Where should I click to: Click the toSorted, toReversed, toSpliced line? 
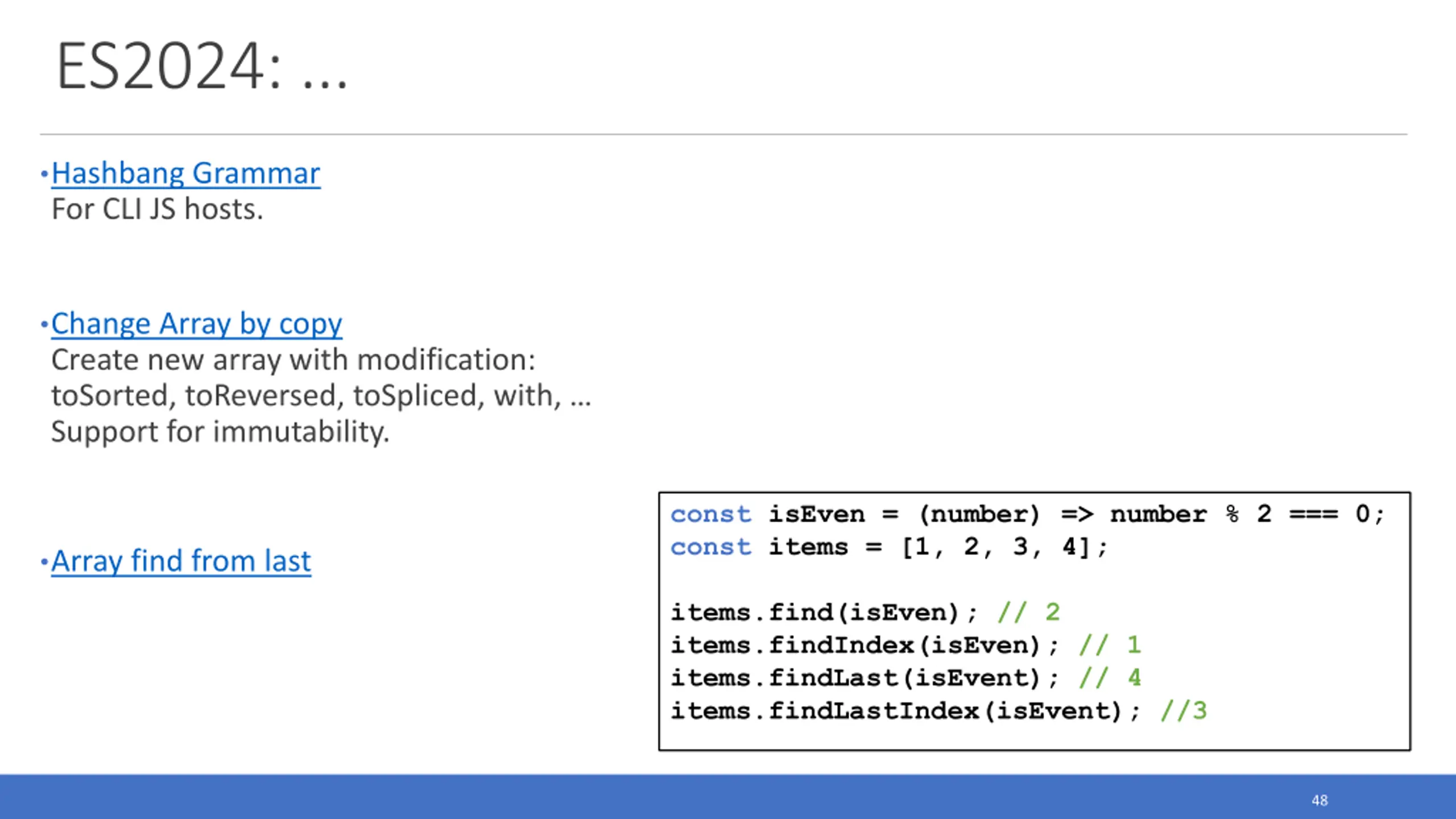[x=321, y=396]
